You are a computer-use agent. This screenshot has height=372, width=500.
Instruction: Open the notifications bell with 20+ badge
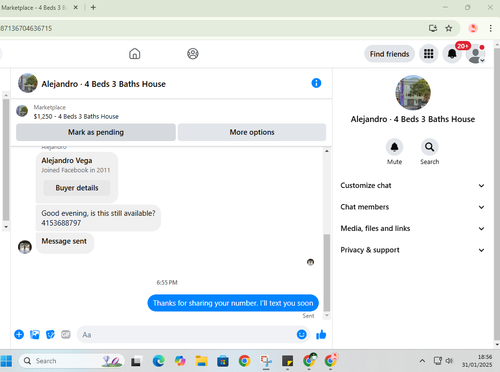click(452, 54)
